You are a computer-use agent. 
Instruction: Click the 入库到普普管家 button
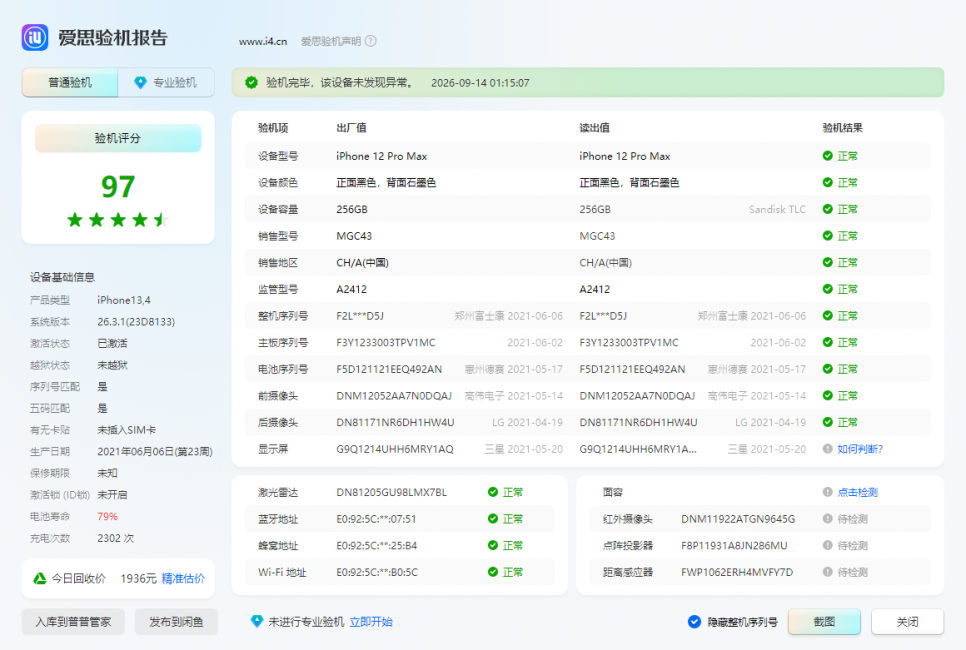pyautogui.click(x=73, y=622)
